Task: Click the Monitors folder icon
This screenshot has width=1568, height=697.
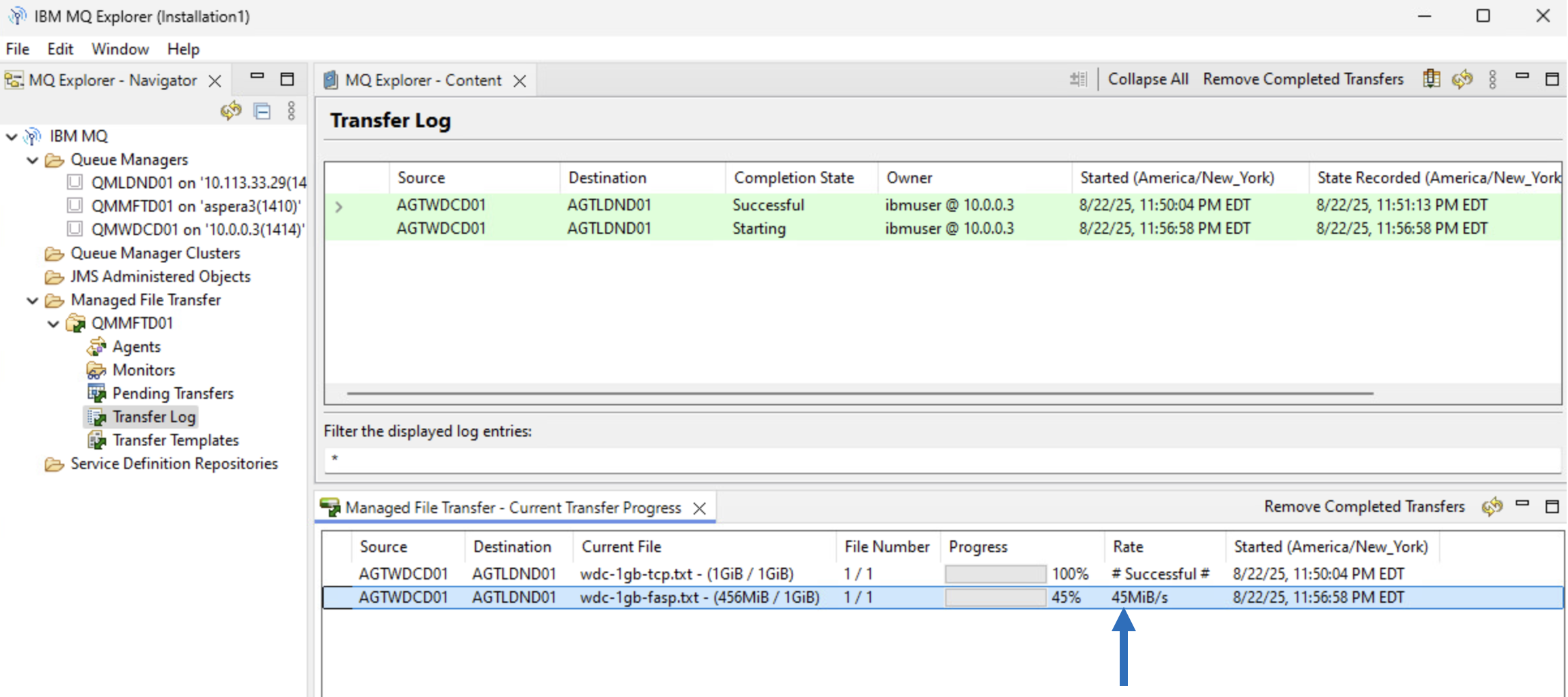Action: 96,370
